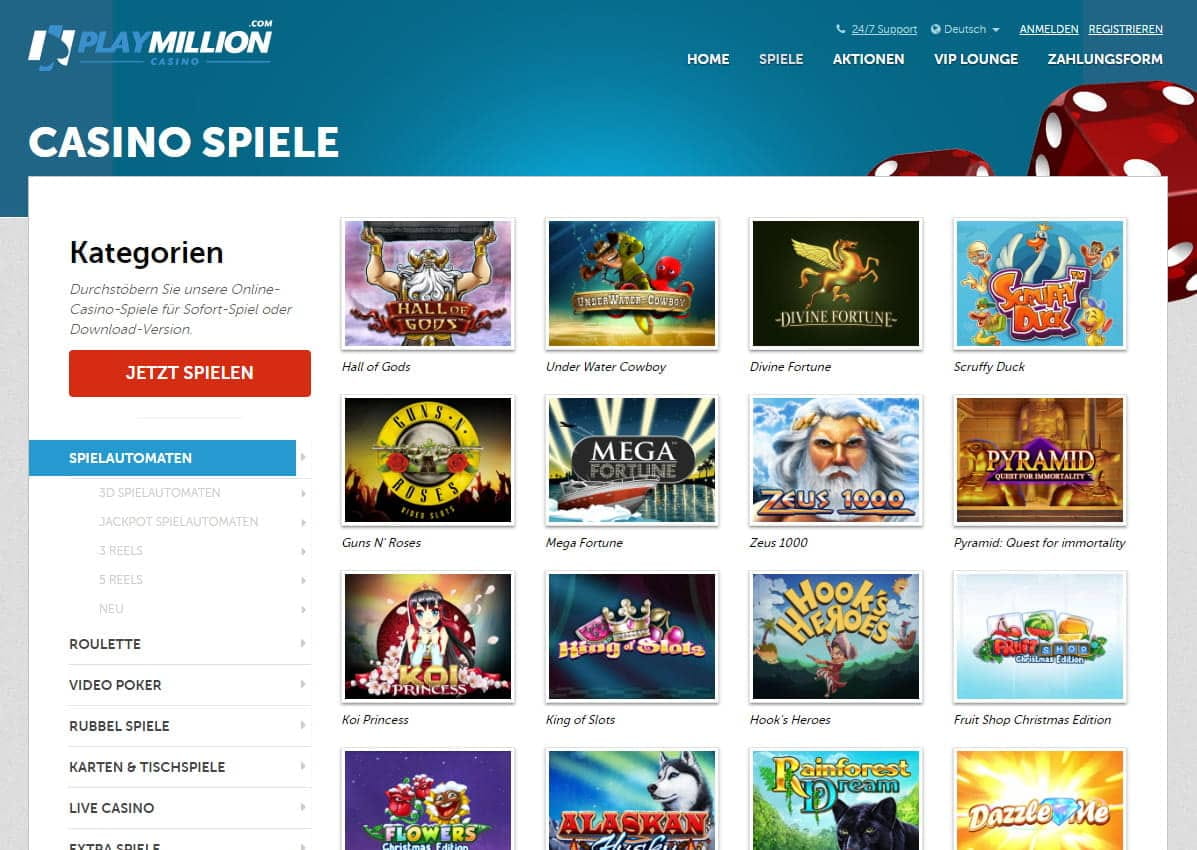
Task: Select Jackpot Spielautomaten subcategory
Action: coord(178,522)
